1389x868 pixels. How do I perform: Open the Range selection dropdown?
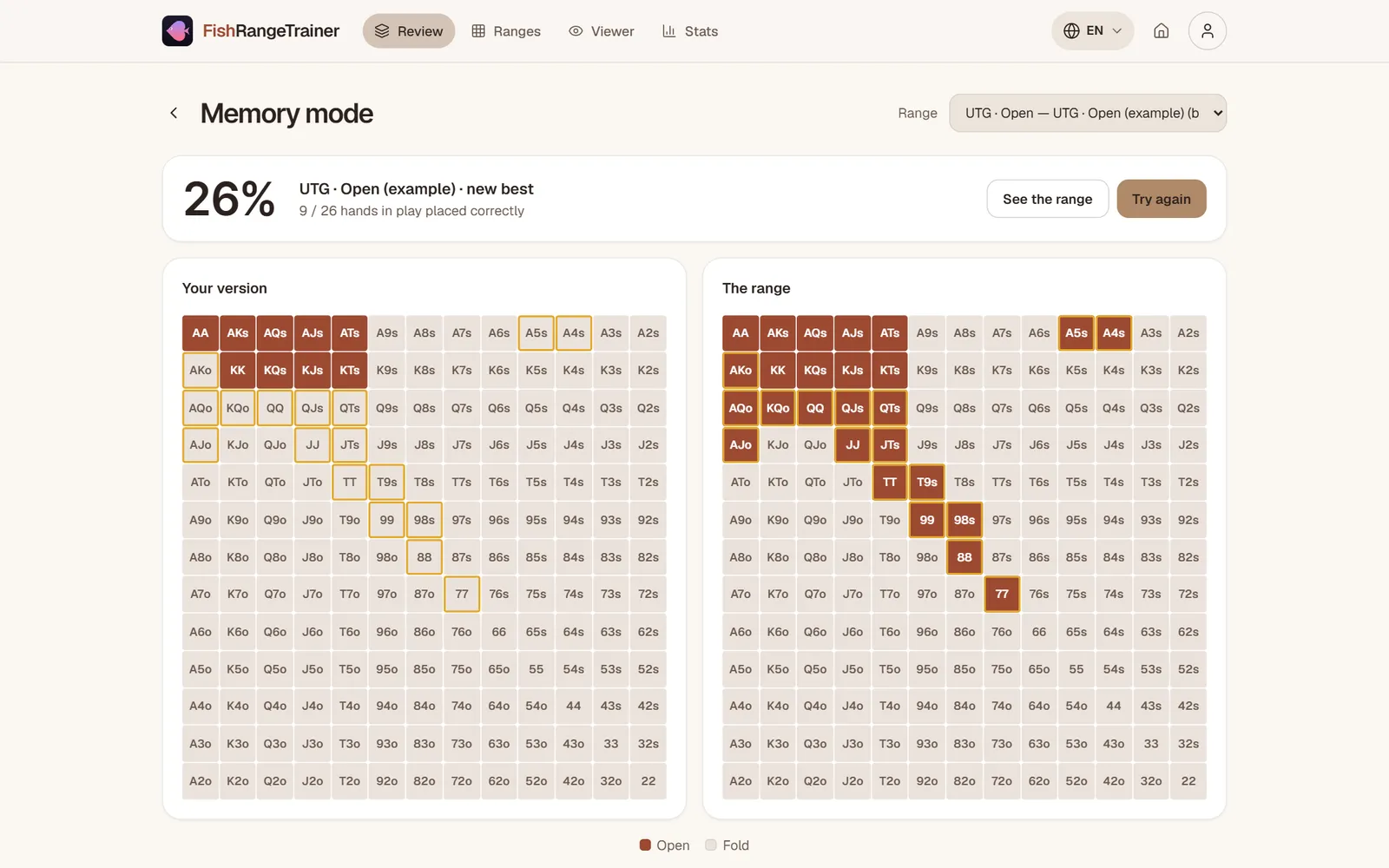click(x=1088, y=113)
